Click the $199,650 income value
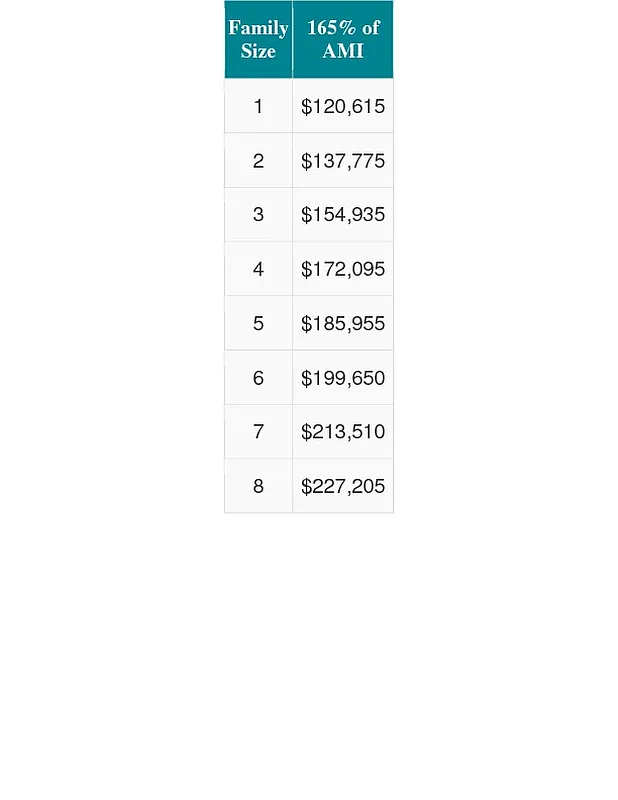 click(x=343, y=378)
